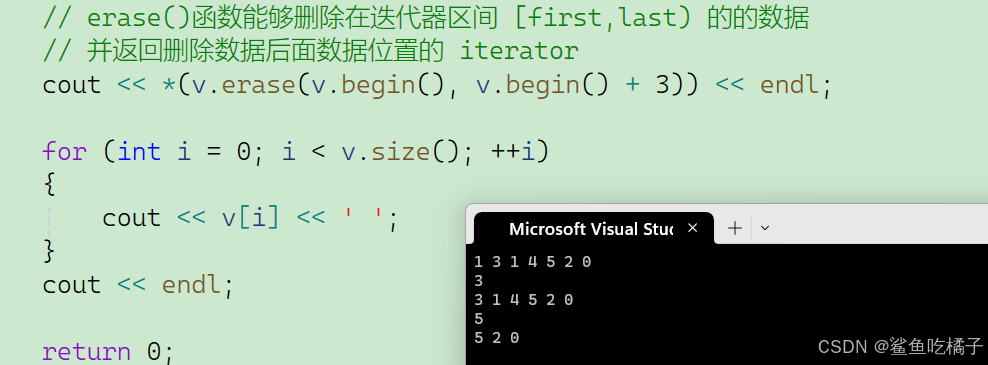This screenshot has height=365, width=988.
Task: Click the CSDN author watermark text
Action: click(x=900, y=346)
